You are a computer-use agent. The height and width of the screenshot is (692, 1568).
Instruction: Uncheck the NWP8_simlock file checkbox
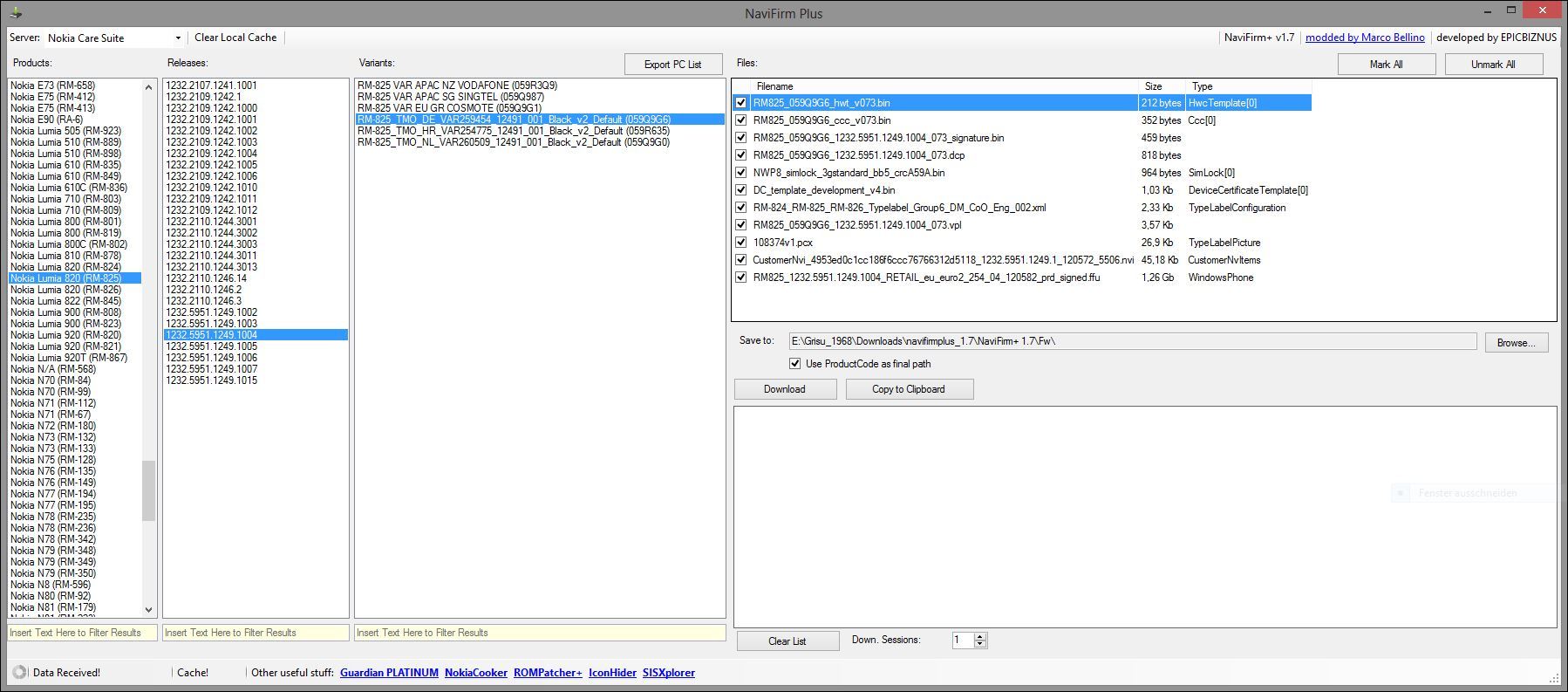[741, 173]
